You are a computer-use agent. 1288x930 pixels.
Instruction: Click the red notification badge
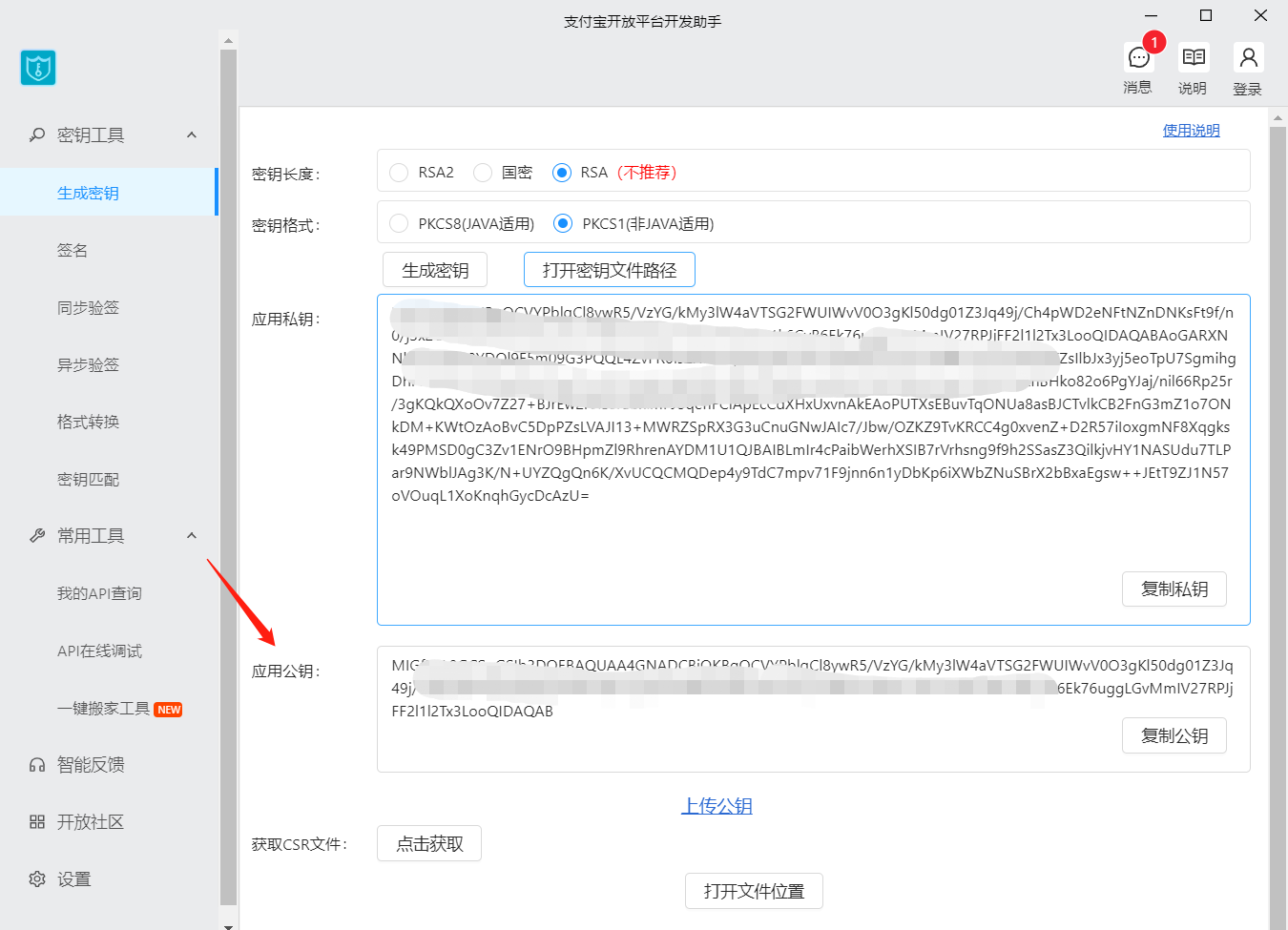point(1154,42)
